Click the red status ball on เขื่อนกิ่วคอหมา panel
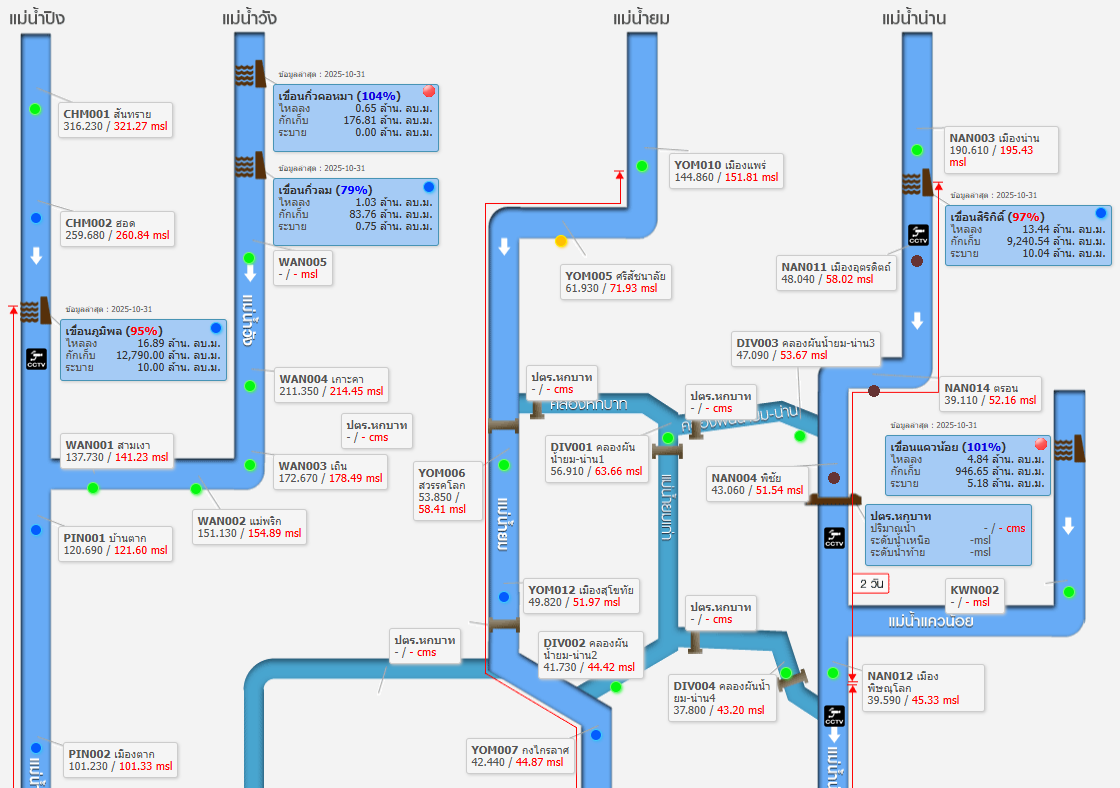Viewport: 1120px width, 788px height. point(429,92)
